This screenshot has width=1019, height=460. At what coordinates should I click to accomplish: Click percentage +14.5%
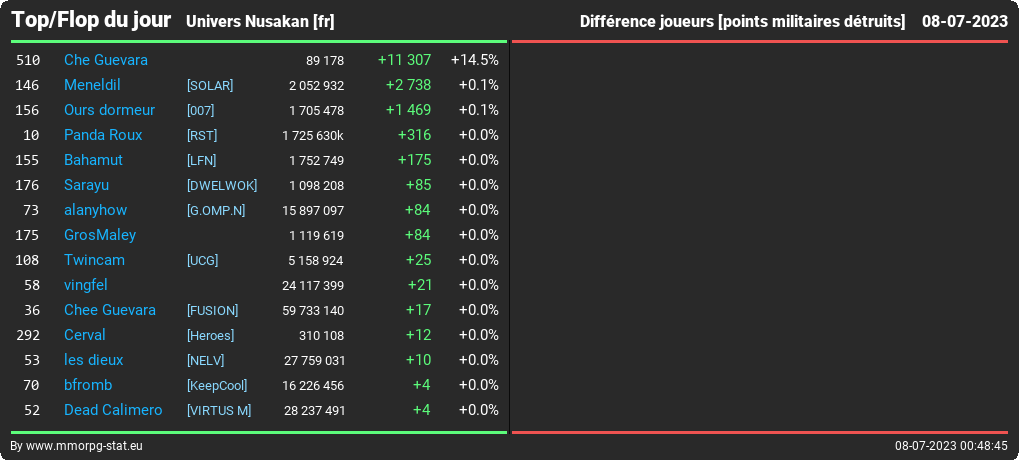tap(474, 60)
